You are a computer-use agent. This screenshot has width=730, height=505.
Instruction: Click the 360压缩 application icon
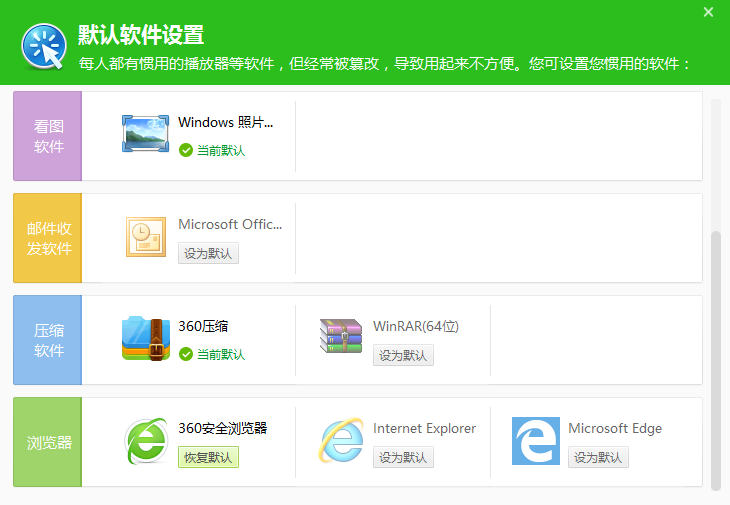146,338
